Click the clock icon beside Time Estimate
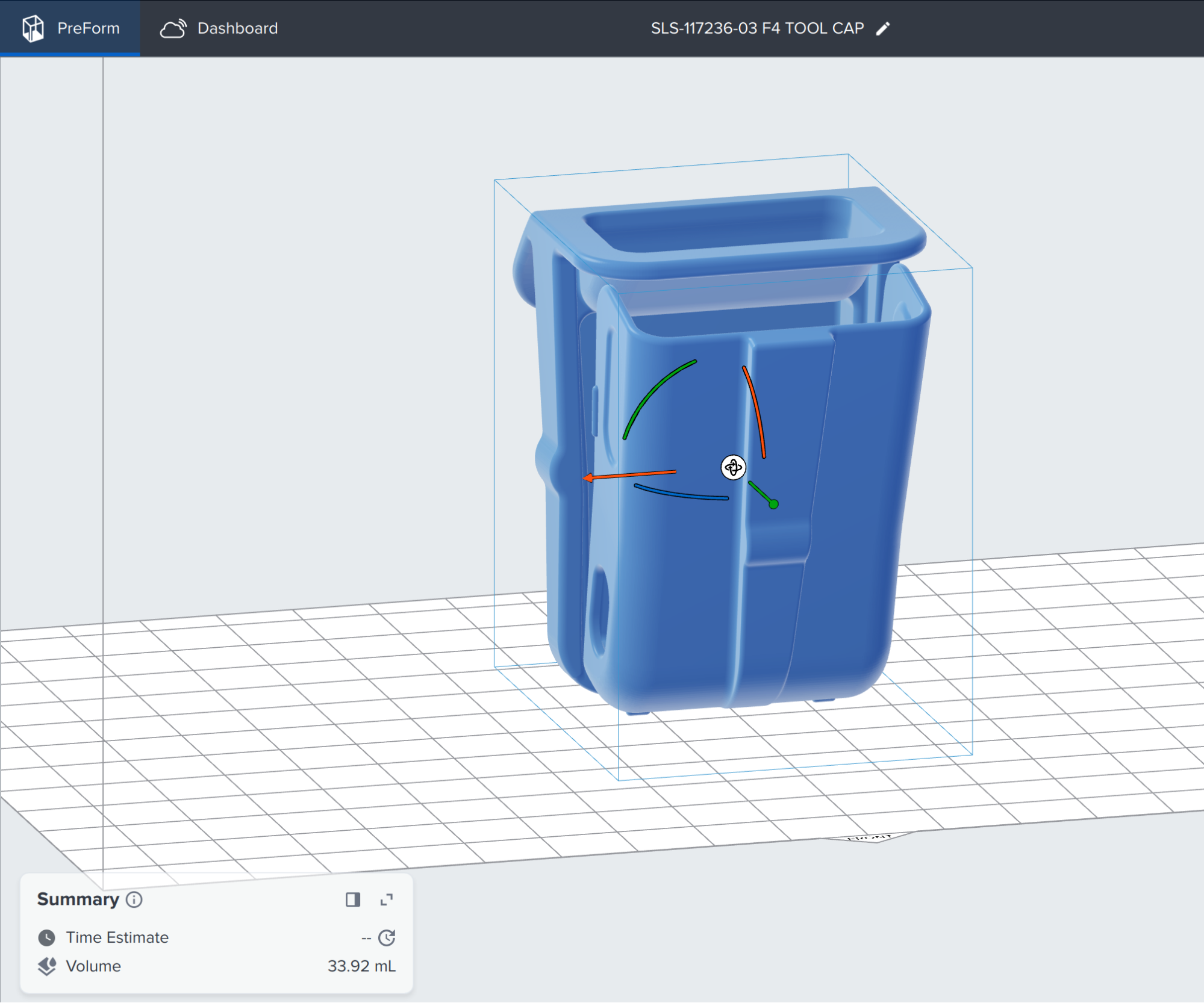This screenshot has width=1204, height=1003. tap(47, 937)
